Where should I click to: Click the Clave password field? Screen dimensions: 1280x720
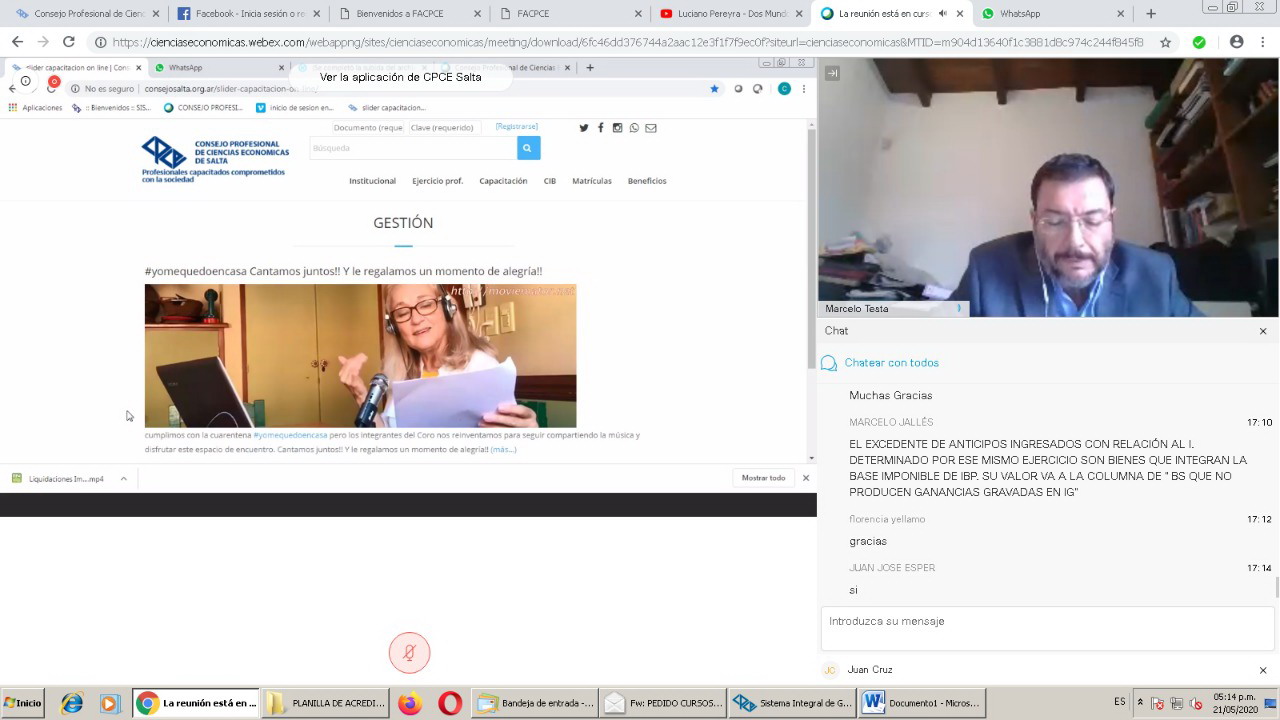click(443, 128)
